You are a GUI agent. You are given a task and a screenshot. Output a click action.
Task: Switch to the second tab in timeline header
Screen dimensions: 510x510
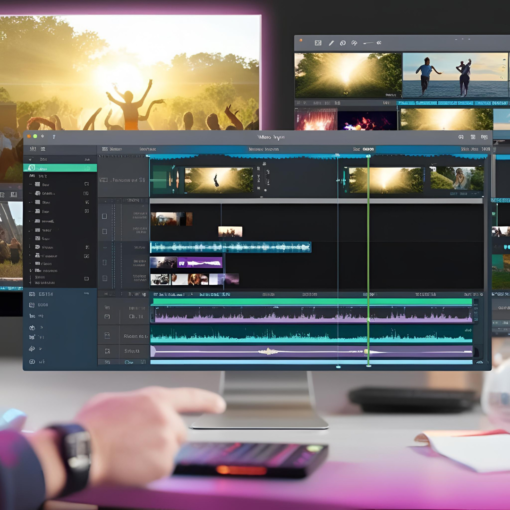point(148,149)
